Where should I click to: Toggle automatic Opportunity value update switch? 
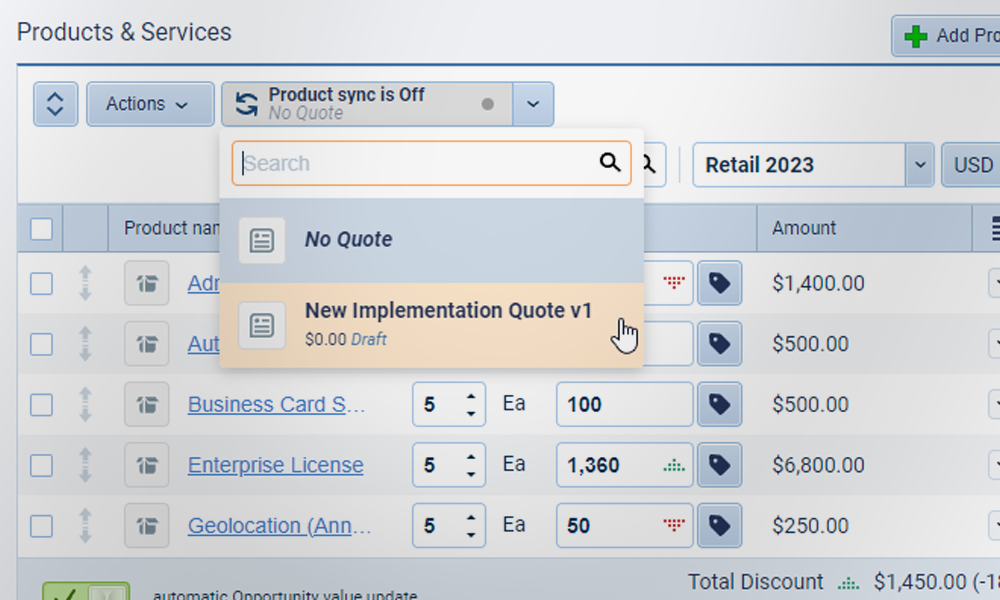(86, 594)
